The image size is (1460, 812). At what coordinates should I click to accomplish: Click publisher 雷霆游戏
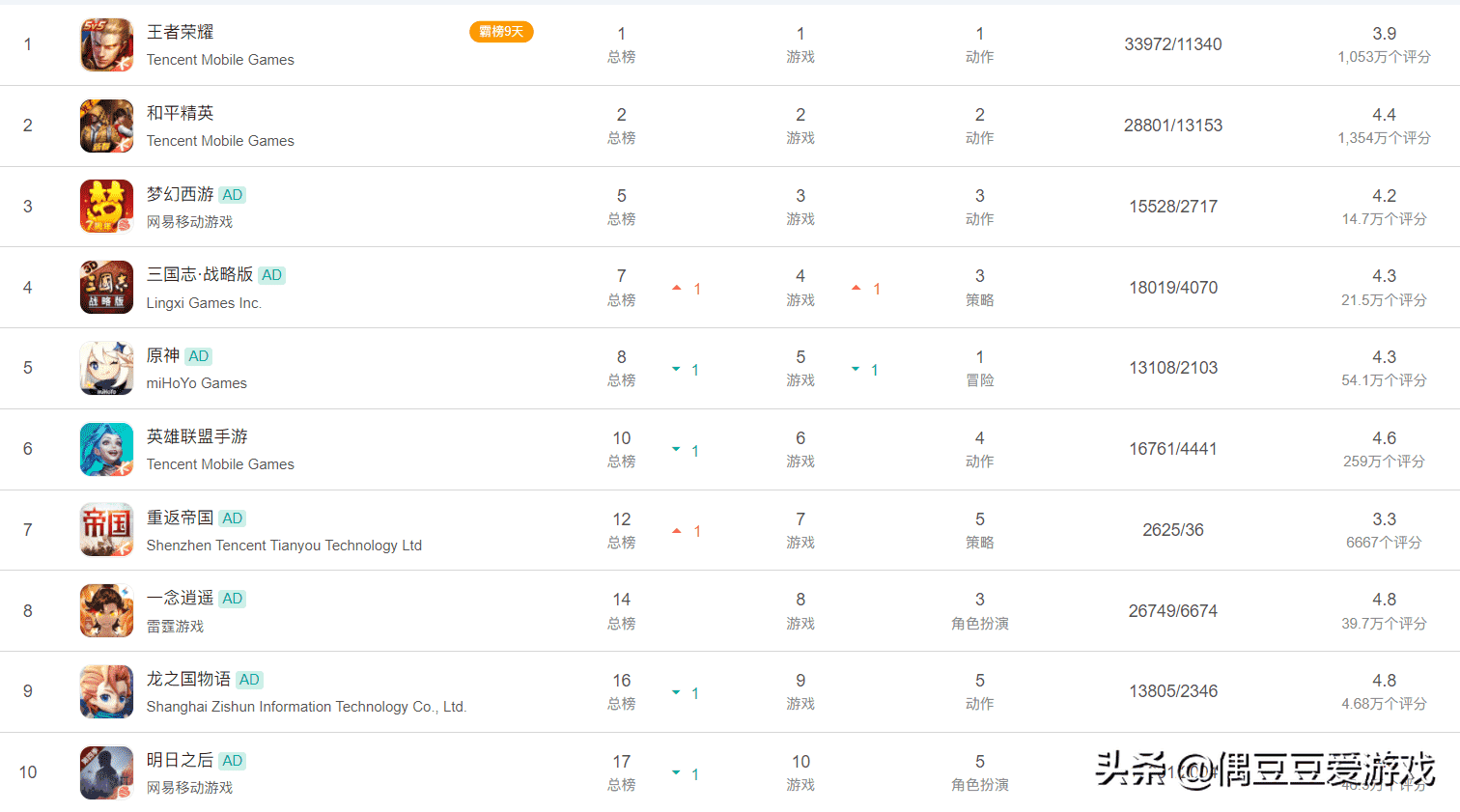click(x=176, y=627)
